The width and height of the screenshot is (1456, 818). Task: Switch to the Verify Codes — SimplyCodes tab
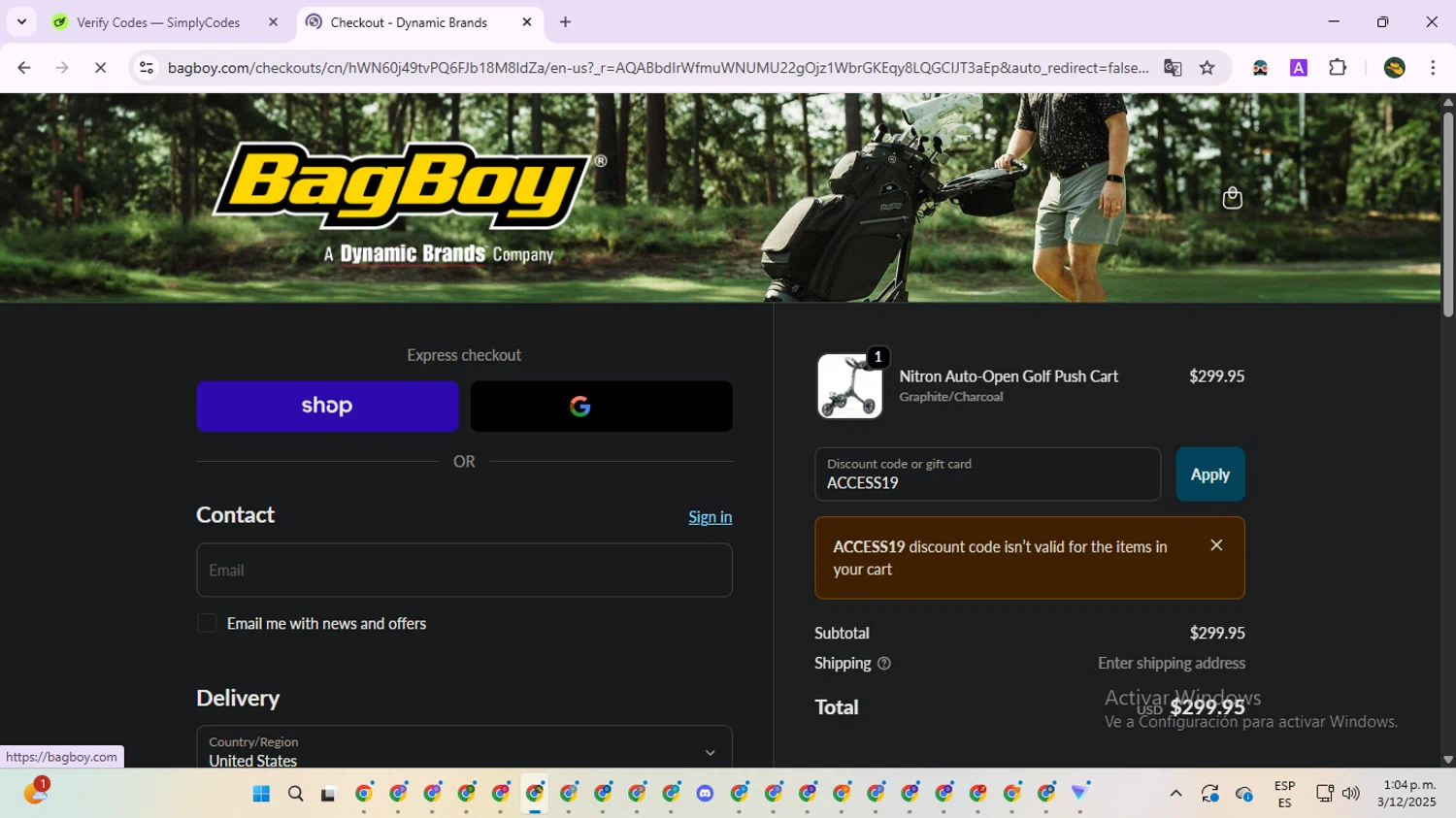(158, 22)
